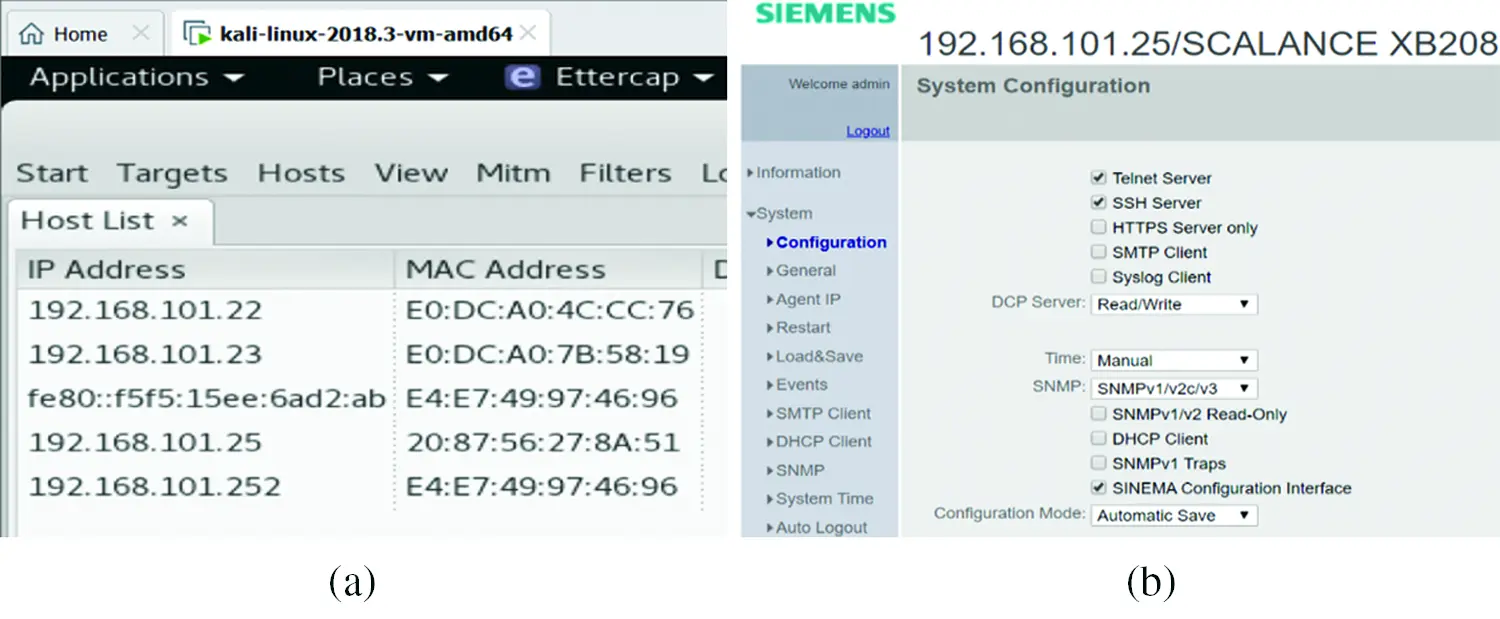Click MAC address 20:87:56:27:8A:51
The image size is (1500, 619).
click(x=542, y=443)
